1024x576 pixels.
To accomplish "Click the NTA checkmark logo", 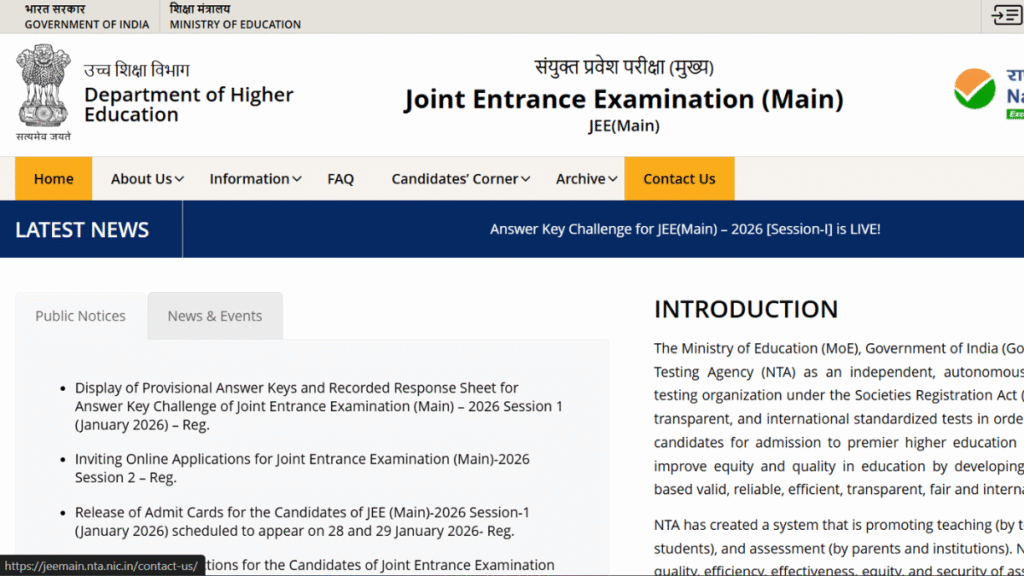I will coord(974,91).
